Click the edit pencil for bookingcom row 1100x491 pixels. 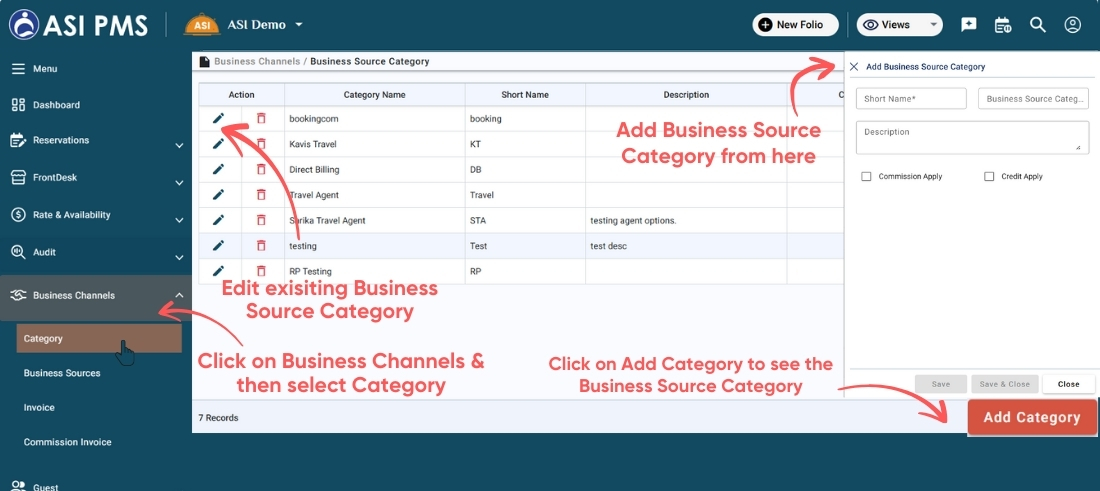(218, 118)
